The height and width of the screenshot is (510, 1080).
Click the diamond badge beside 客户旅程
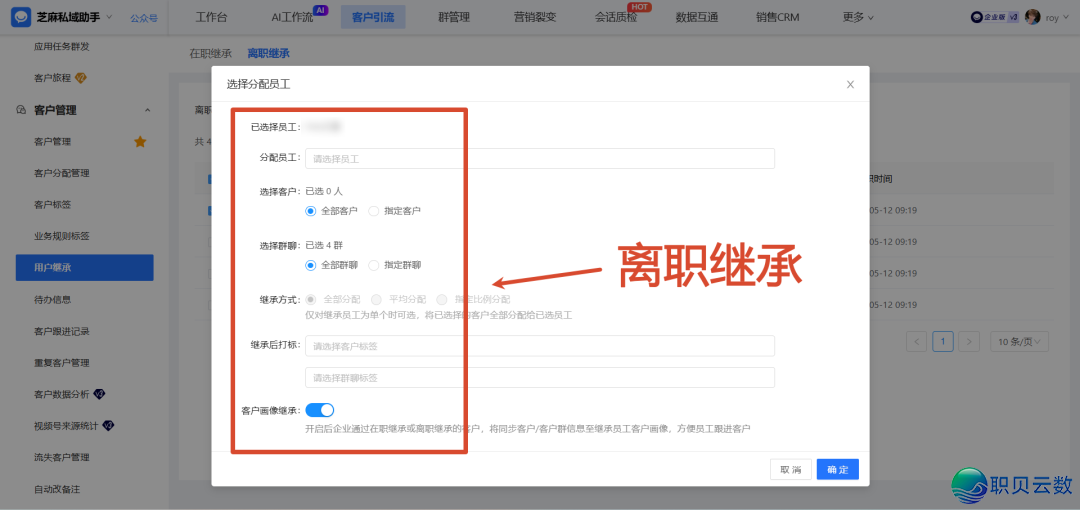(80, 77)
